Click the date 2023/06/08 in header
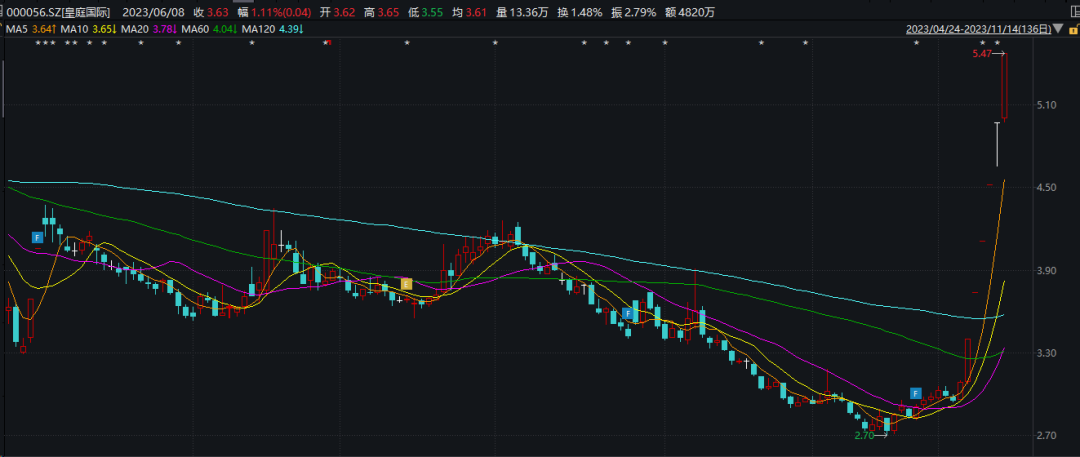This screenshot has height=457, width=1080. (x=153, y=12)
